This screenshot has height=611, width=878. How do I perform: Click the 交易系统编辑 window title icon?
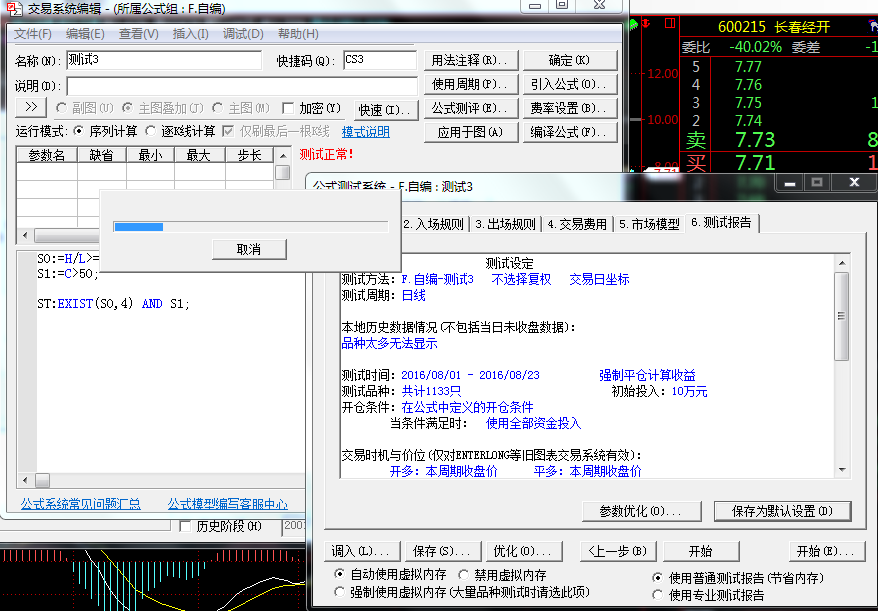point(14,8)
